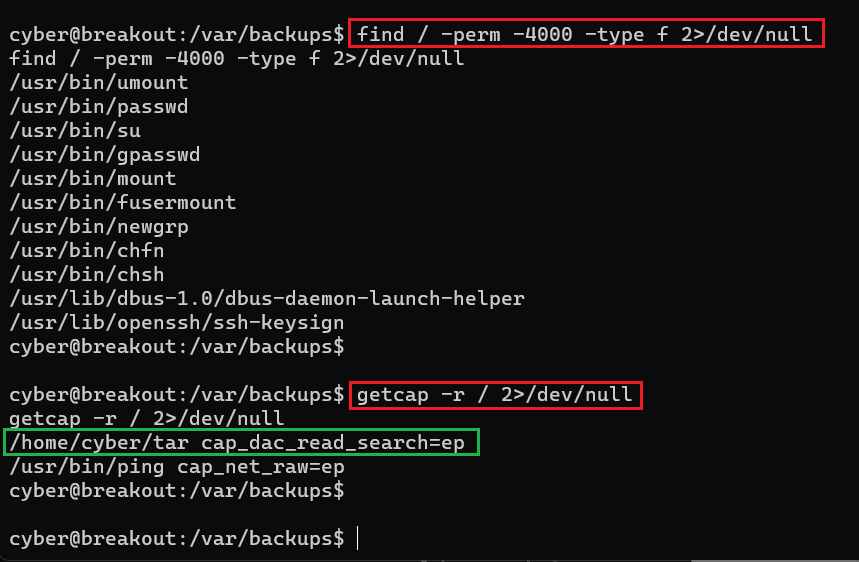Click the red-boxed find command
This screenshot has height=562, width=859.
coord(588,33)
